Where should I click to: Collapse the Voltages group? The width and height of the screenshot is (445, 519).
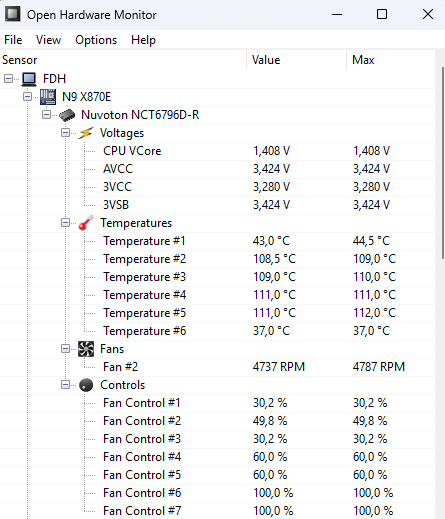pos(65,133)
